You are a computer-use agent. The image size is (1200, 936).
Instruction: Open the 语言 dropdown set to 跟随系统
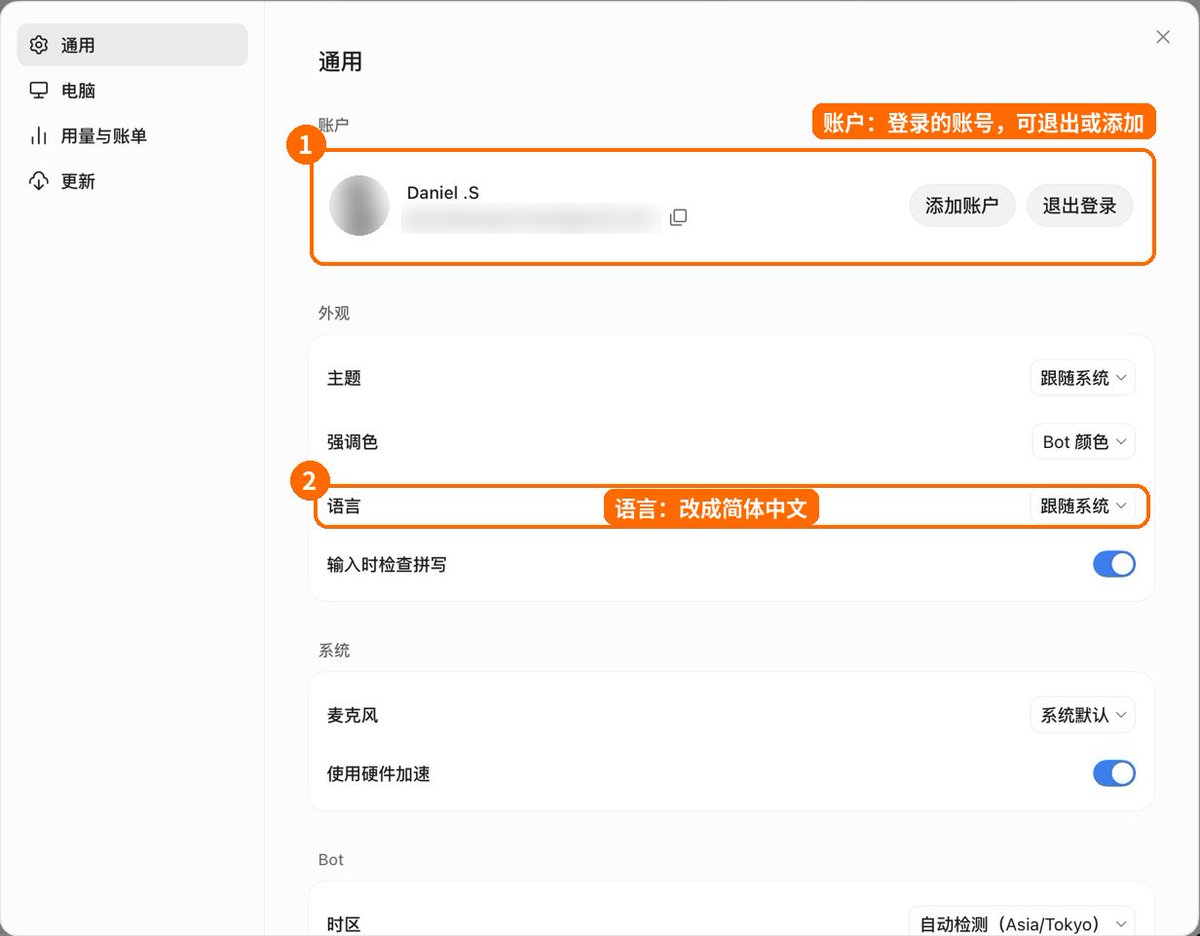tap(1083, 506)
